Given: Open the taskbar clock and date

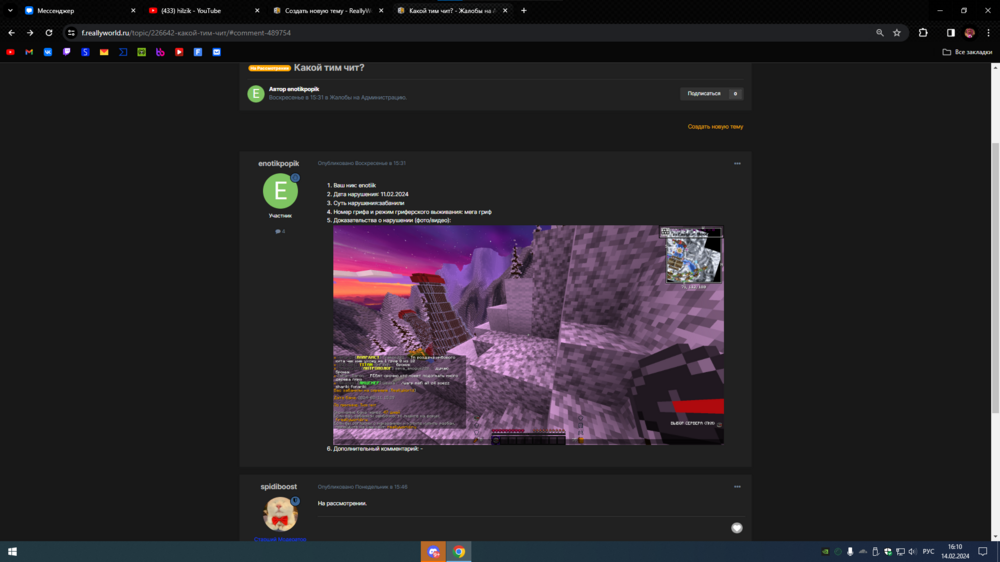Looking at the screenshot, I should point(955,552).
